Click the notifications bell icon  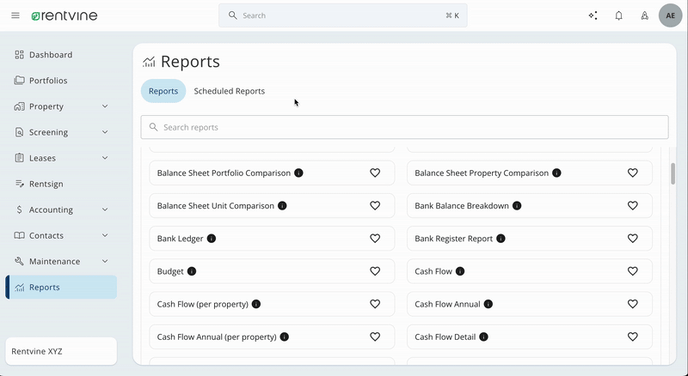(619, 16)
